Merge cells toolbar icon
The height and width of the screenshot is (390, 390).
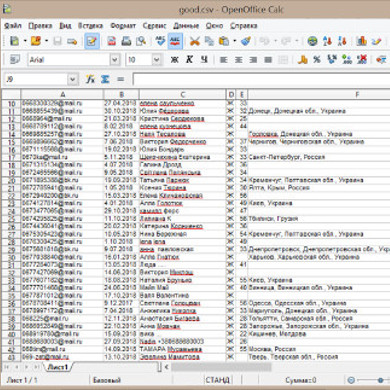tap(283, 60)
